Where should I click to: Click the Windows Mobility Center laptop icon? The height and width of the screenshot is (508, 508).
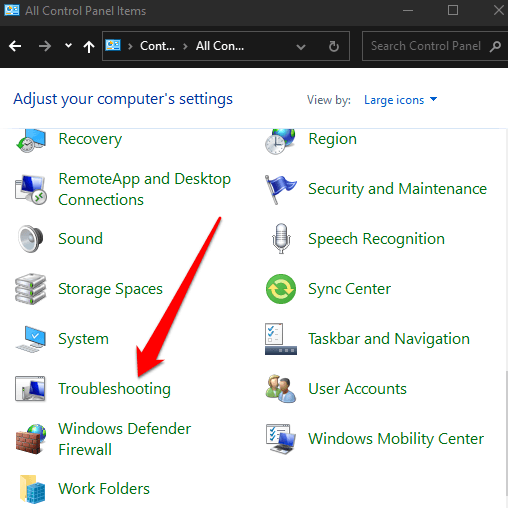[x=281, y=439]
